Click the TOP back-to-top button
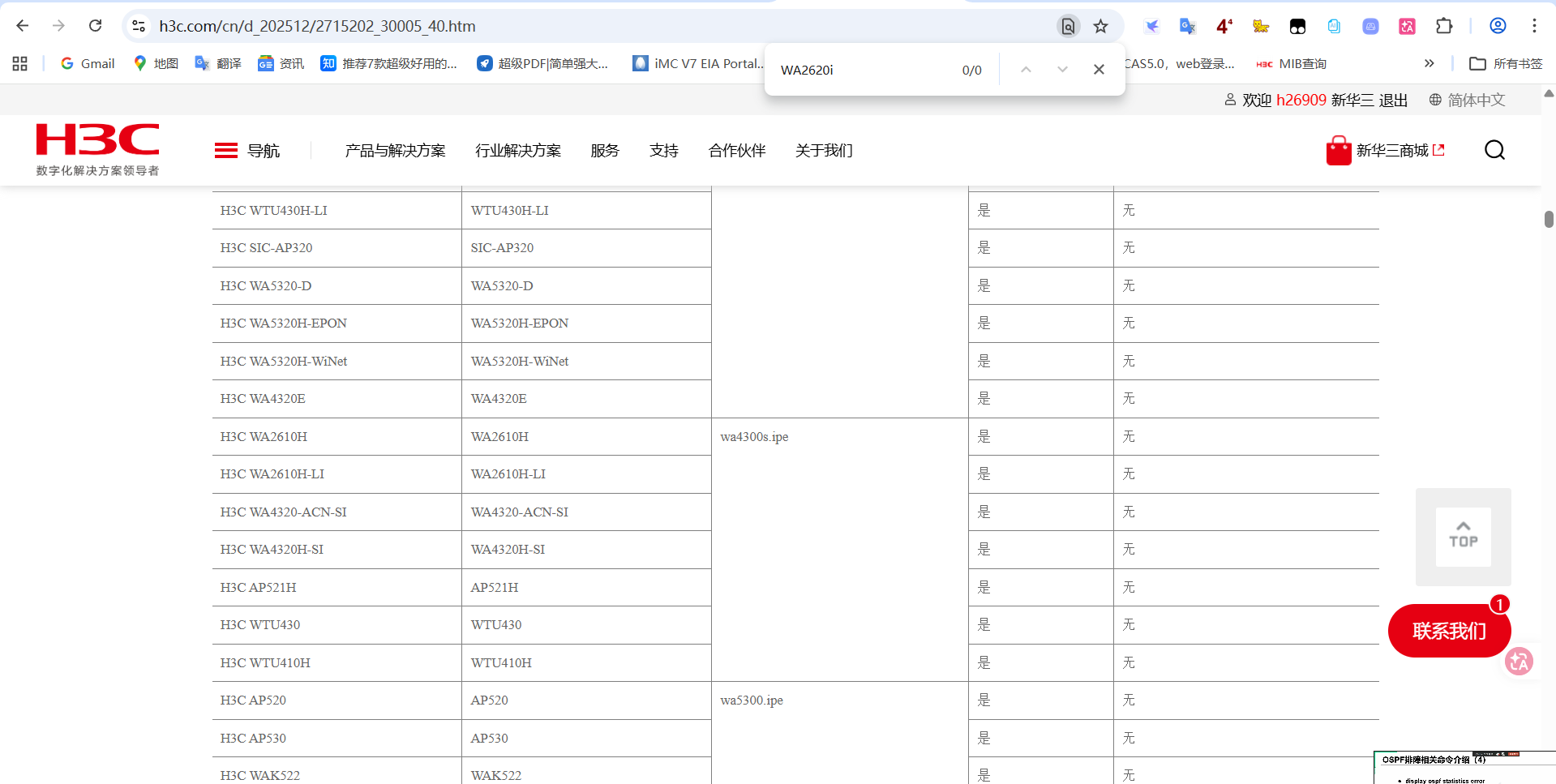 point(1463,536)
